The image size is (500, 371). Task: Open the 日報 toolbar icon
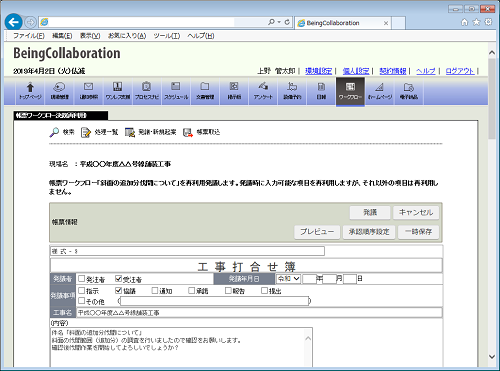pyautogui.click(x=321, y=91)
